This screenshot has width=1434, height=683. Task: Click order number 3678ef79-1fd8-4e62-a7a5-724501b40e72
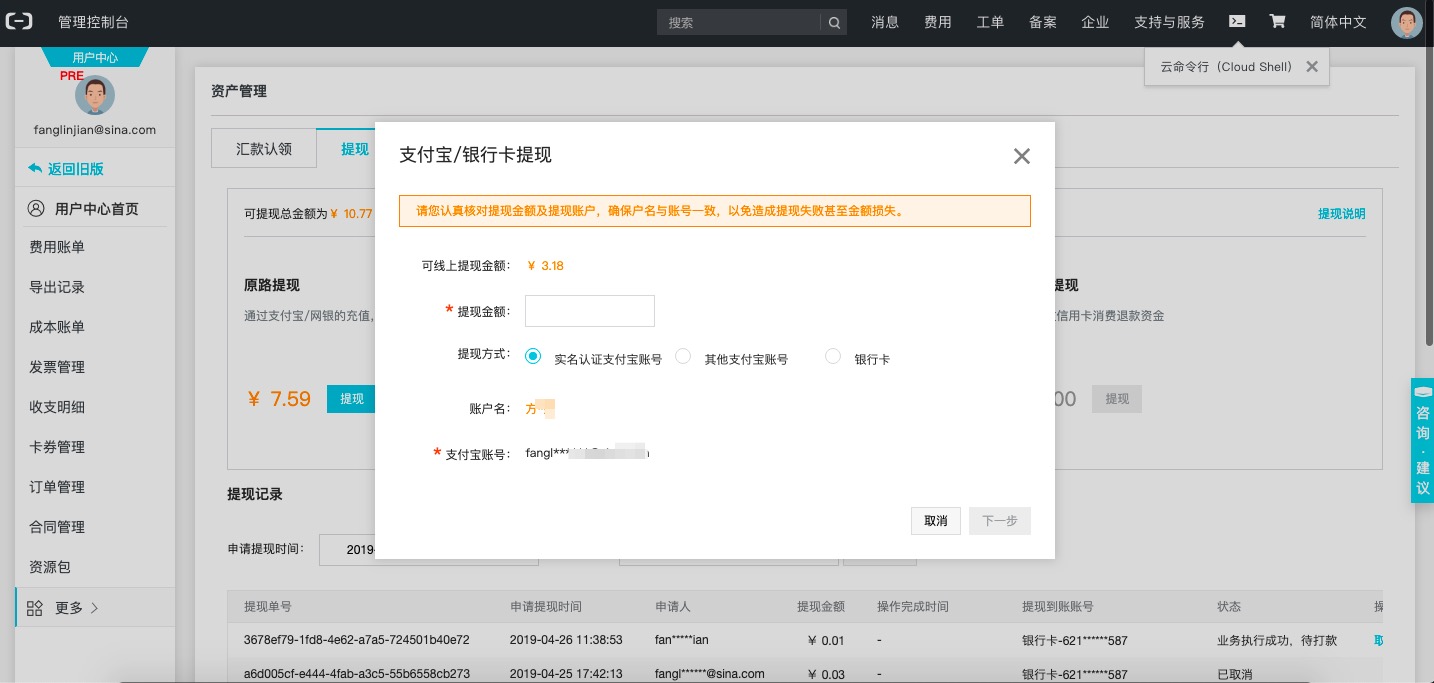pyautogui.click(x=357, y=640)
